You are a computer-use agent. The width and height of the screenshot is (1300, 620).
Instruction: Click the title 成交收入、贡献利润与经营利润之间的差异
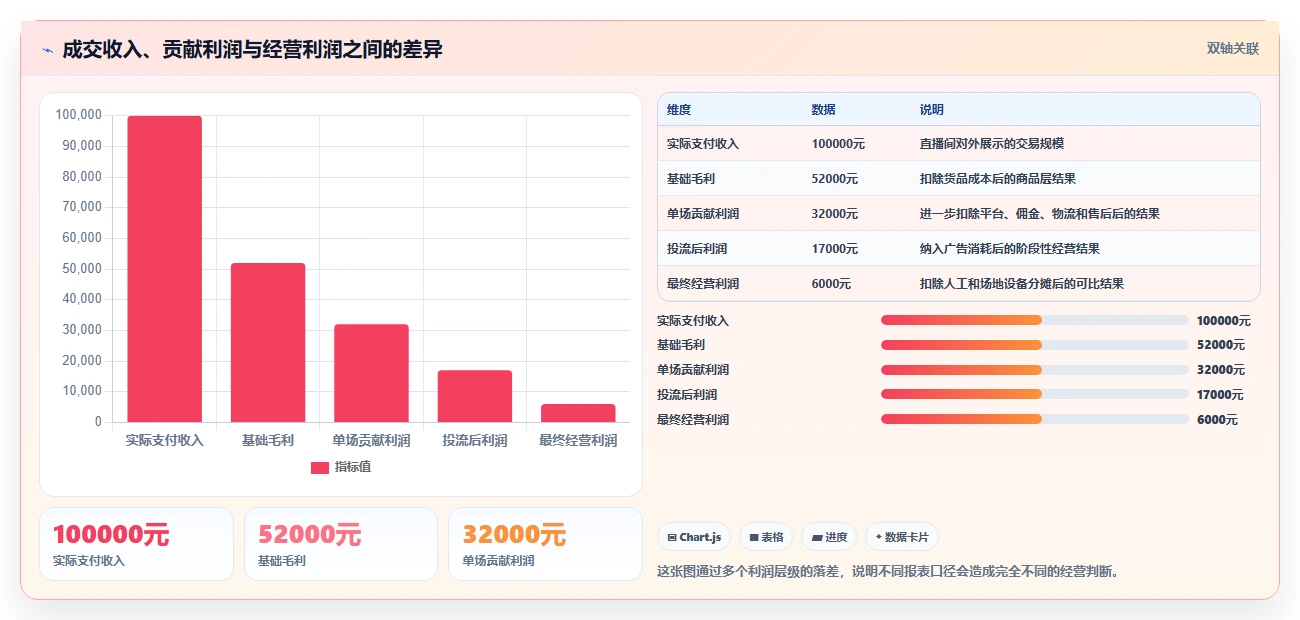252,50
